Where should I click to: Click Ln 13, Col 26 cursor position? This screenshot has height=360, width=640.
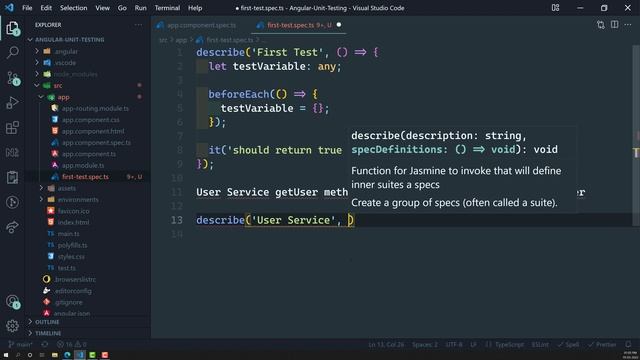[386, 344]
